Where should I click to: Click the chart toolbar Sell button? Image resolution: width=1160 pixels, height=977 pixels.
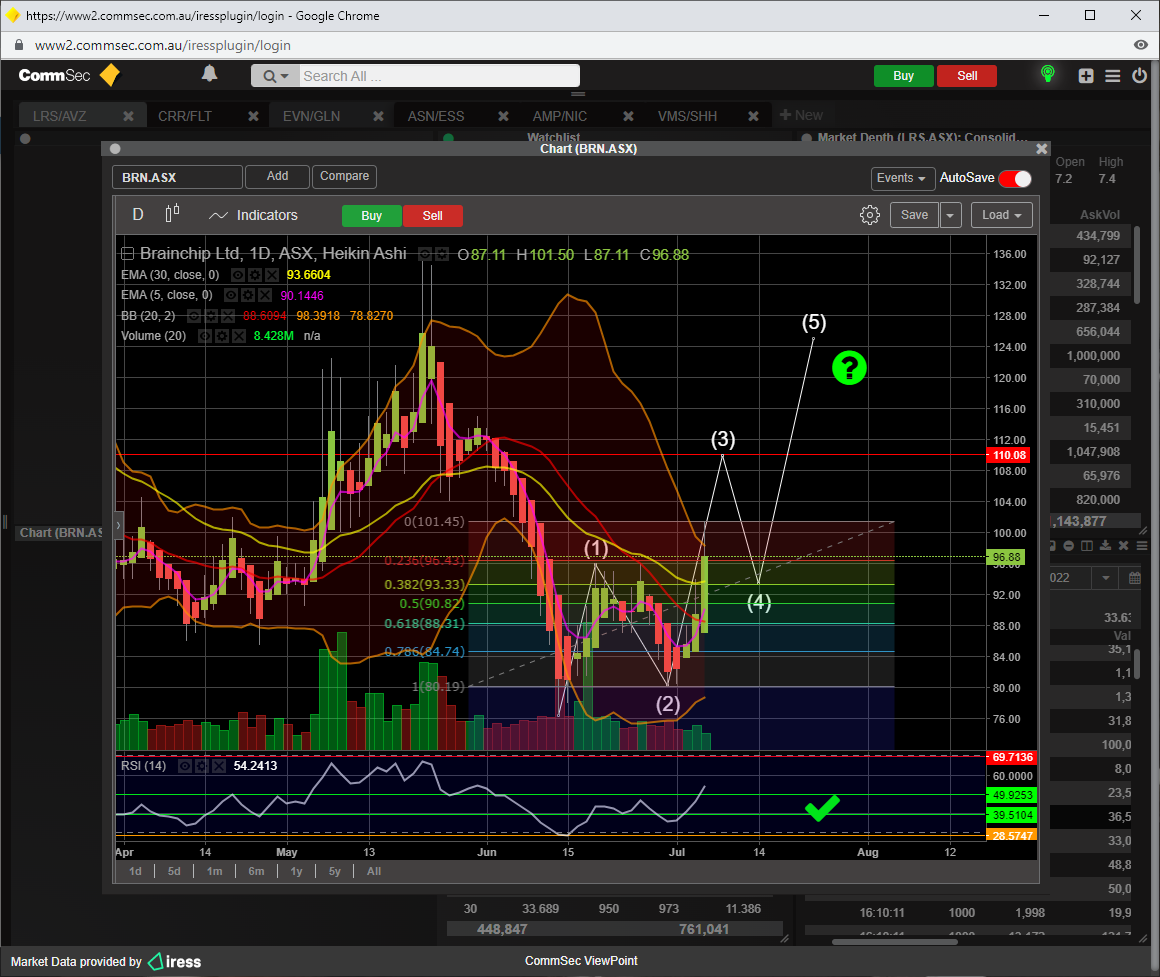point(433,216)
